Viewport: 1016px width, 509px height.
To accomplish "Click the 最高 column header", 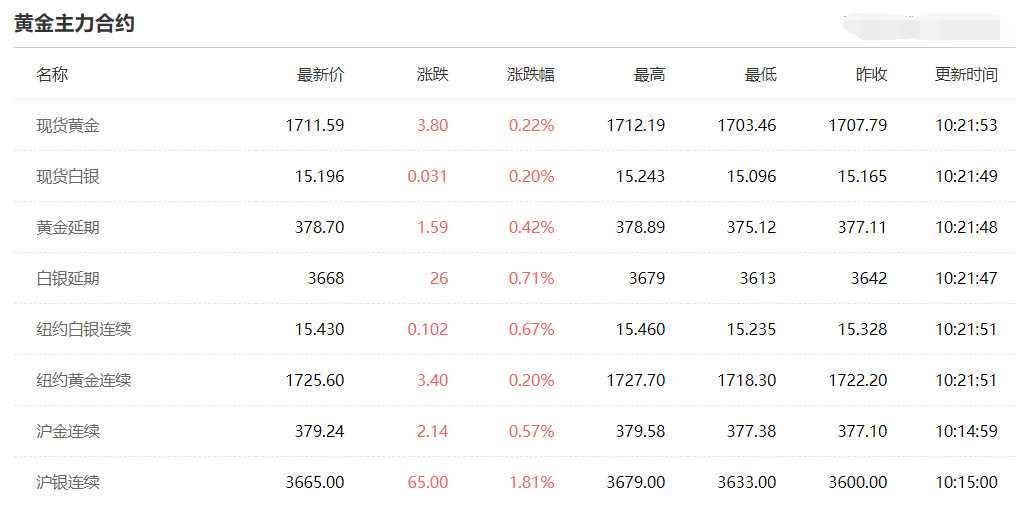I will pos(649,74).
